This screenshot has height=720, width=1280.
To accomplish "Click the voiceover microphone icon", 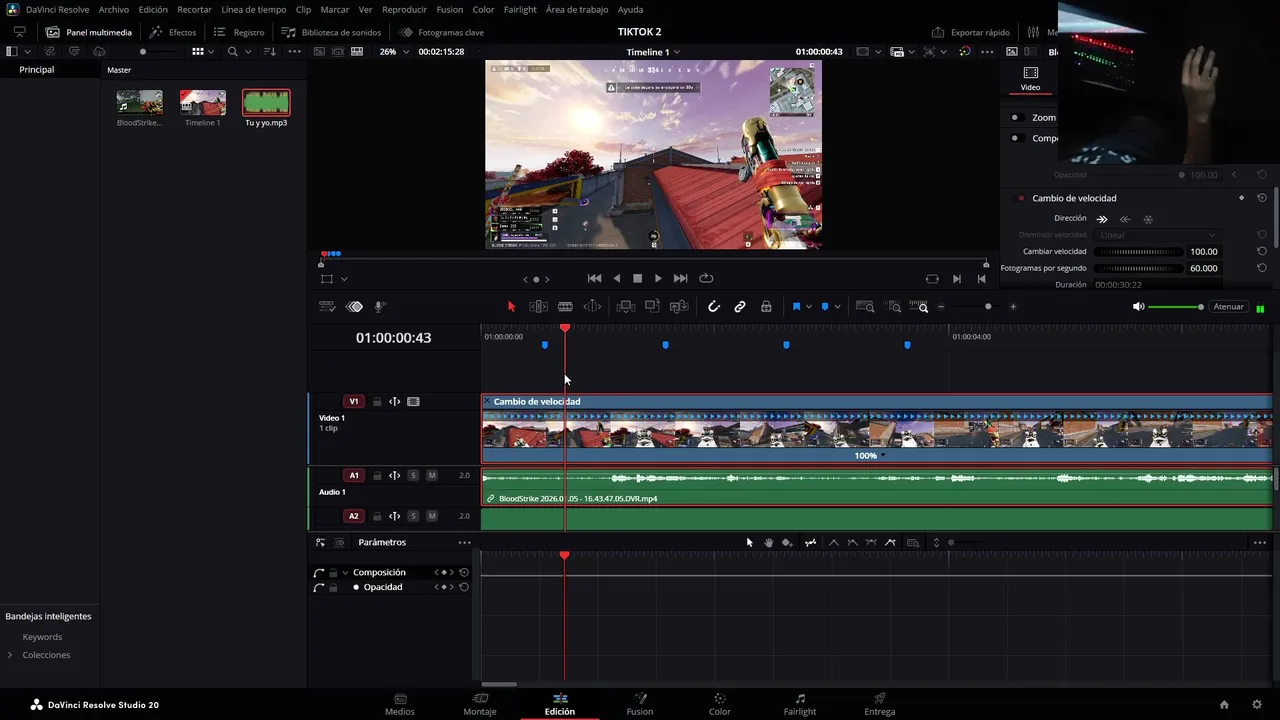I will click(x=380, y=307).
